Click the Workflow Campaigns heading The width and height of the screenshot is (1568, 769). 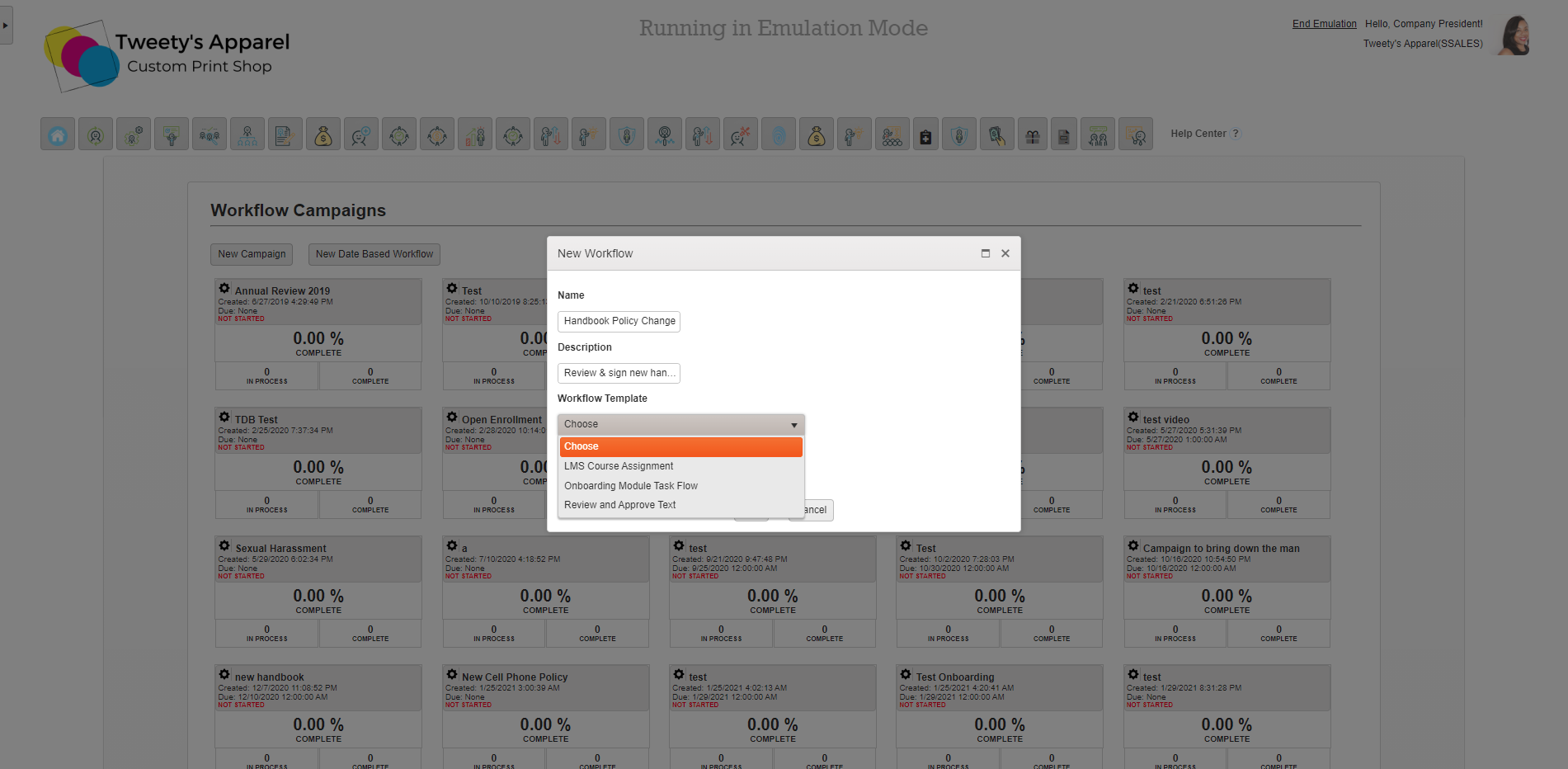[x=298, y=210]
